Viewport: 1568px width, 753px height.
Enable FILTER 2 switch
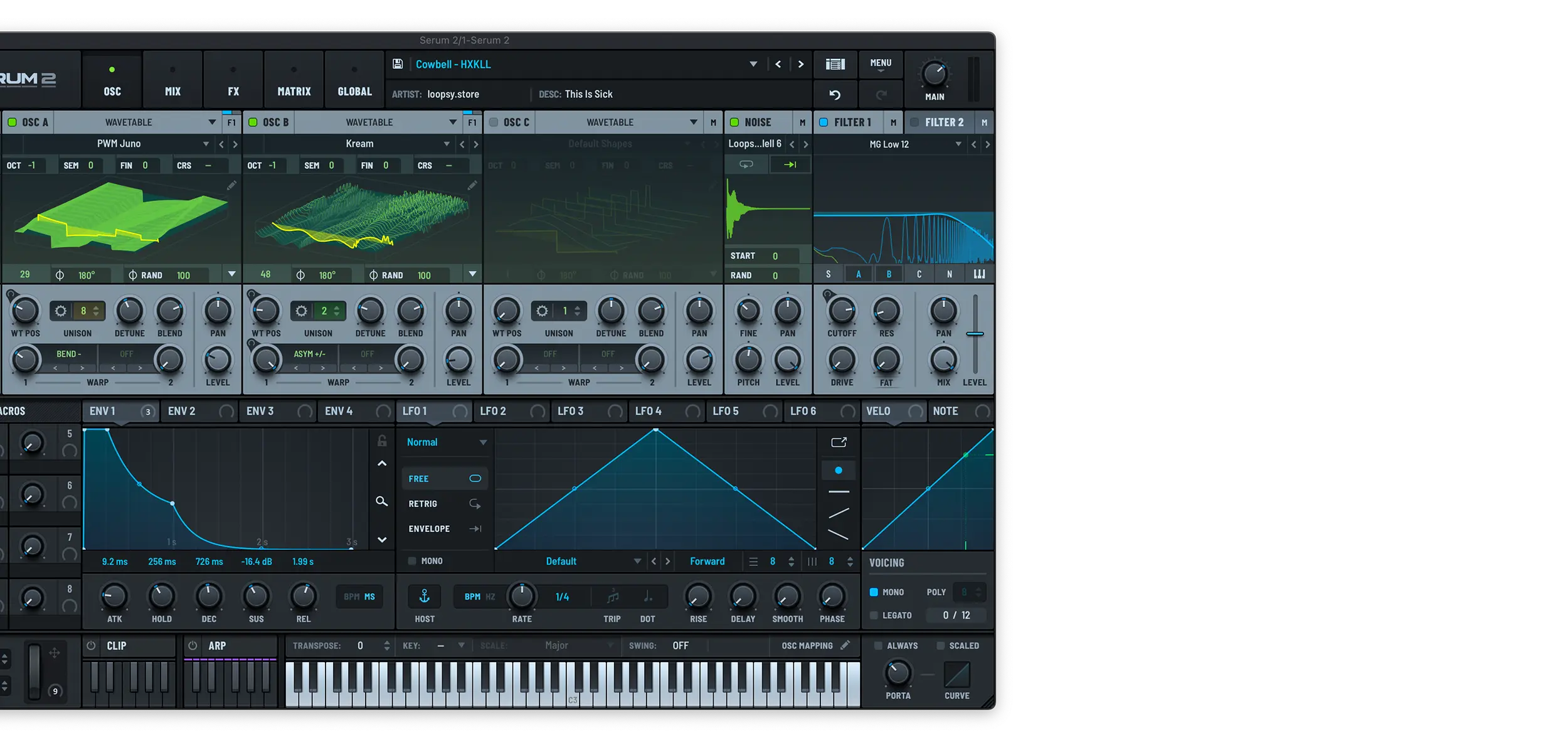coord(914,122)
